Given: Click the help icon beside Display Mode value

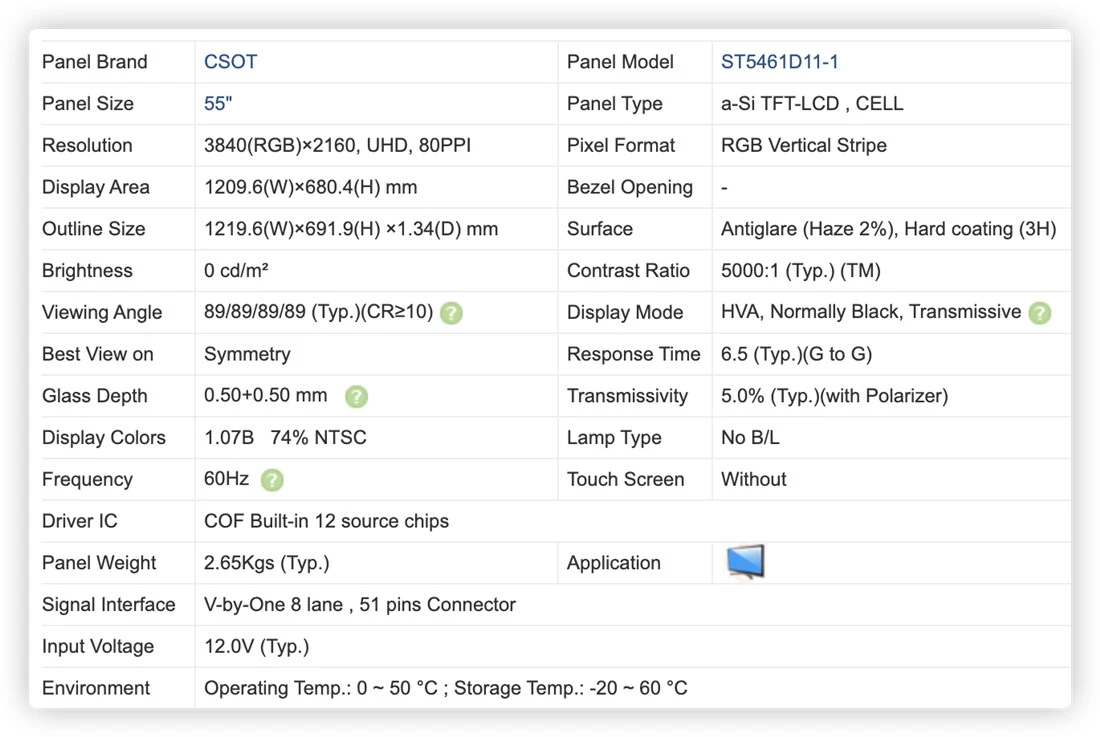Looking at the screenshot, I should pos(1040,313).
